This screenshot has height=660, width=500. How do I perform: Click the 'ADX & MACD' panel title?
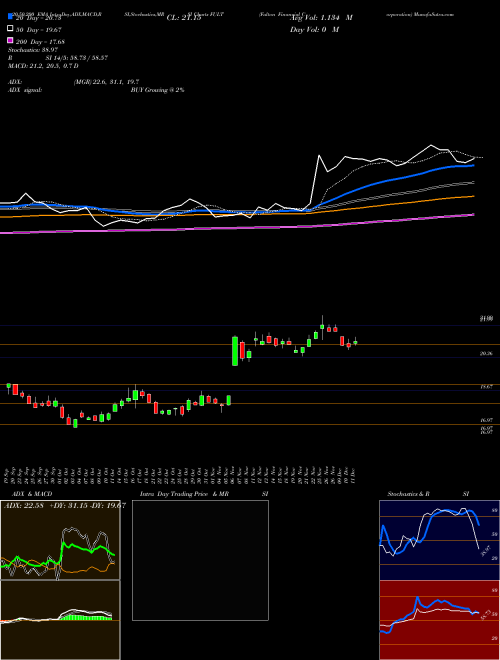click(32, 494)
